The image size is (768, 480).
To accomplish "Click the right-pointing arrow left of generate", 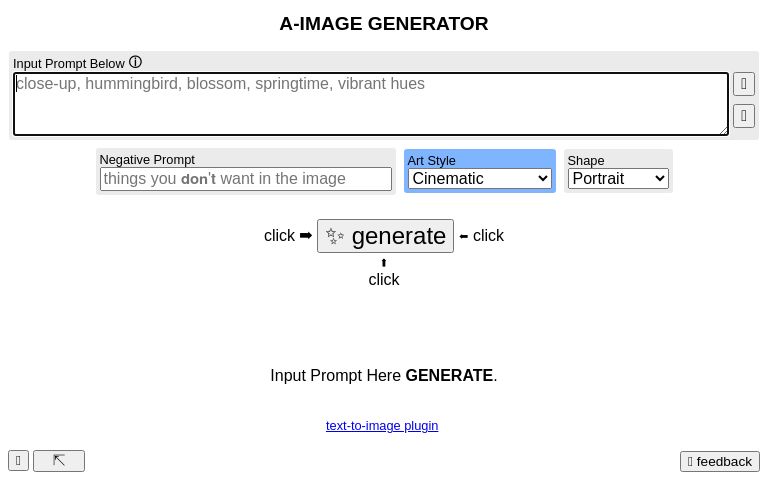I will (306, 236).
